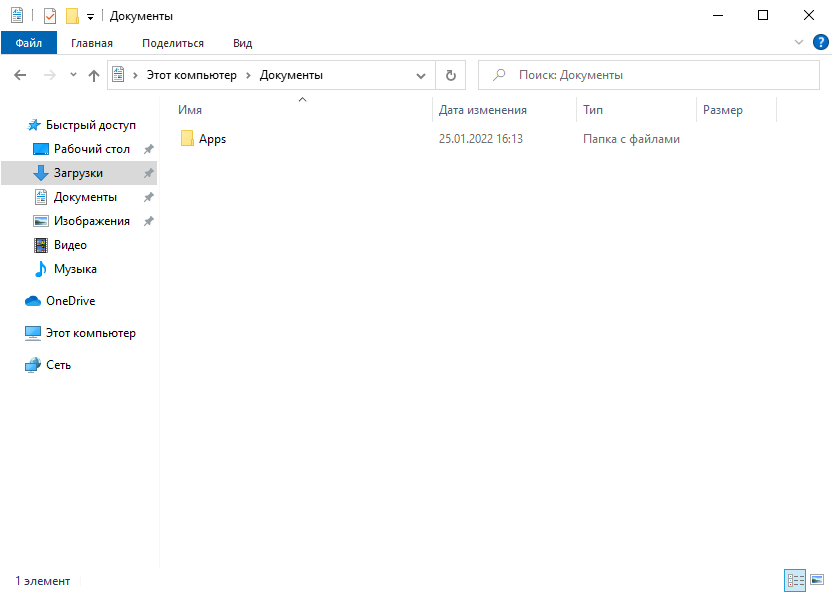
Task: Open the Customize Quick Access Toolbar dropdown
Action: click(90, 17)
